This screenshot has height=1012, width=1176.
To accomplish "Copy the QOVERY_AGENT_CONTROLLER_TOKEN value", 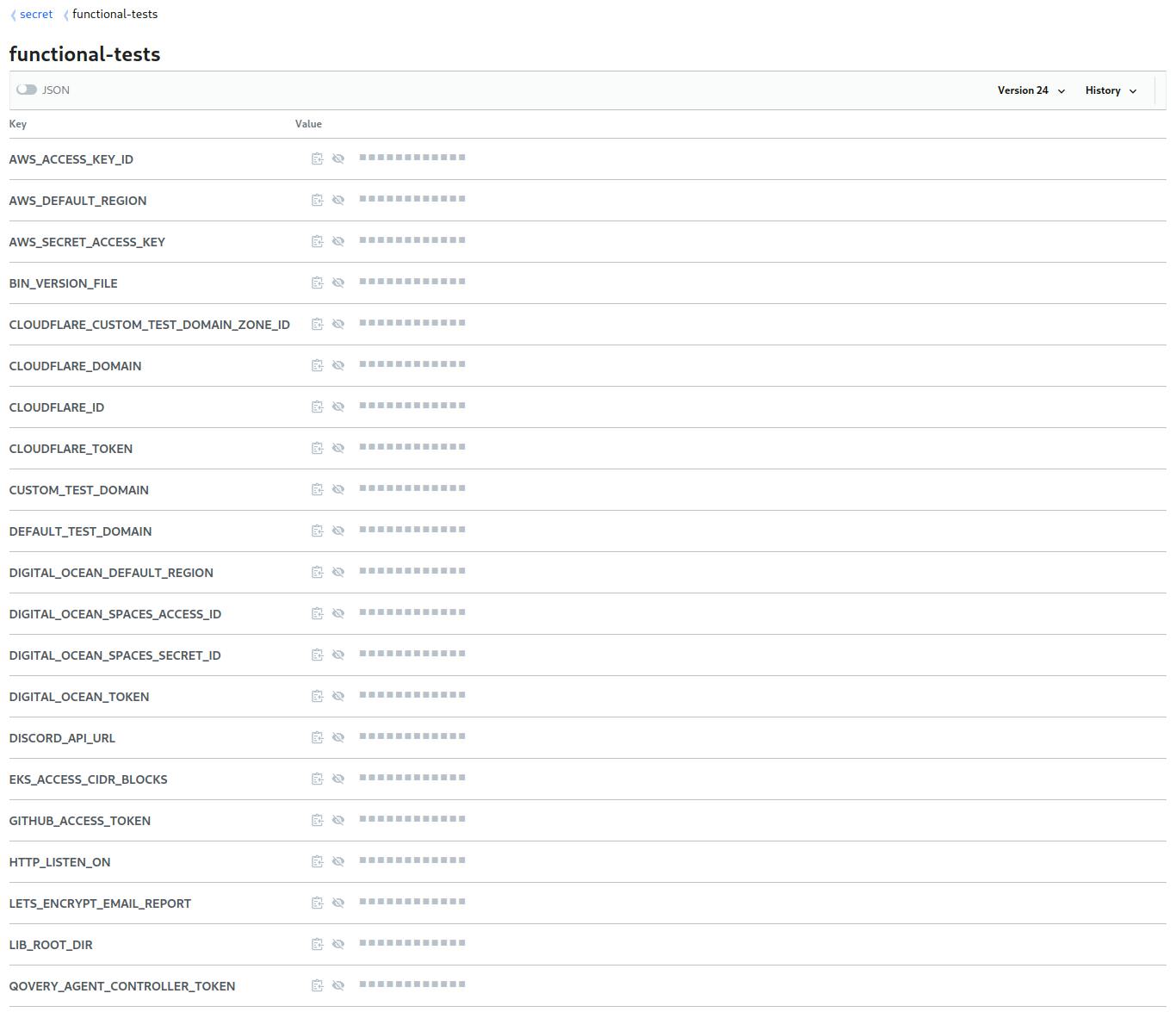I will [317, 985].
